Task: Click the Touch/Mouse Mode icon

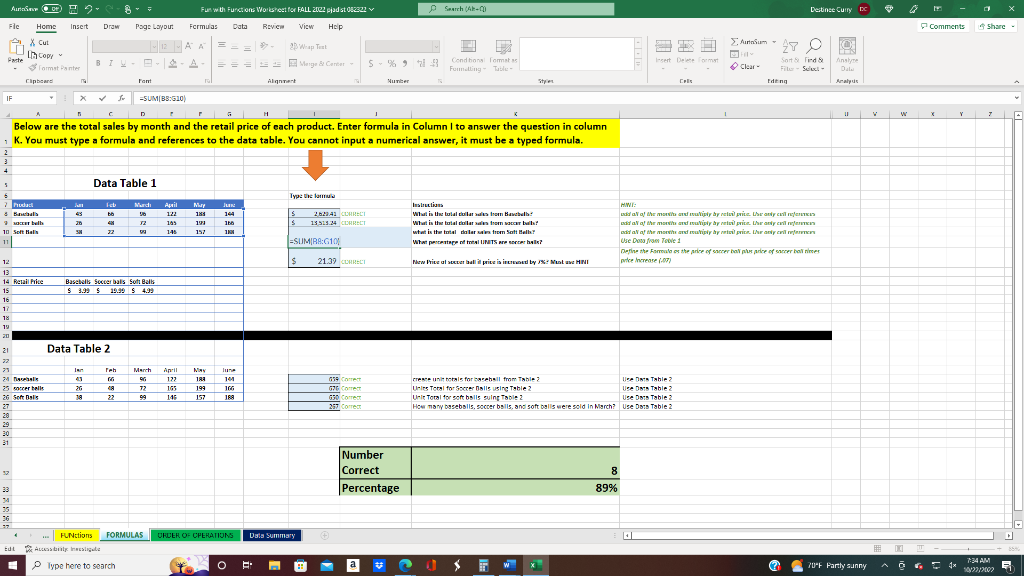Action: (127, 9)
